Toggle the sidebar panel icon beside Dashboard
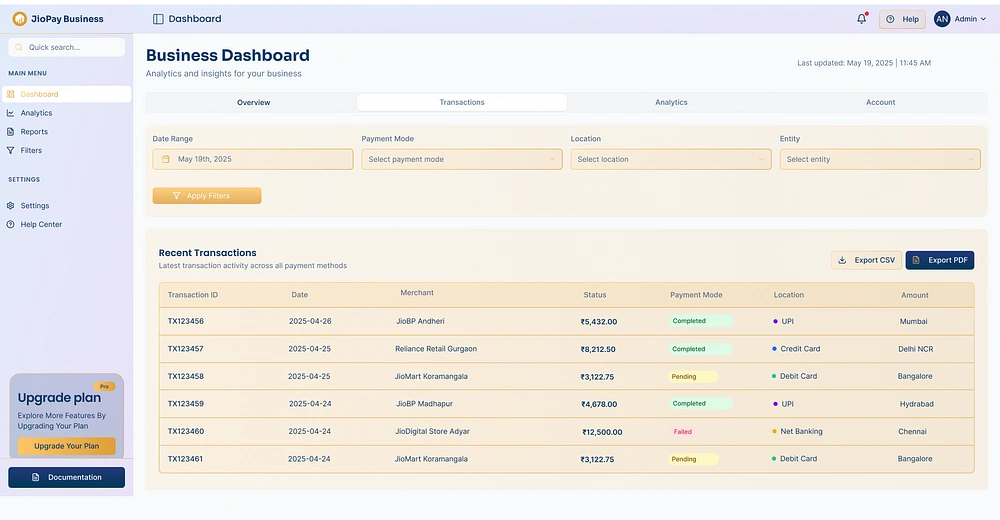 coord(158,19)
